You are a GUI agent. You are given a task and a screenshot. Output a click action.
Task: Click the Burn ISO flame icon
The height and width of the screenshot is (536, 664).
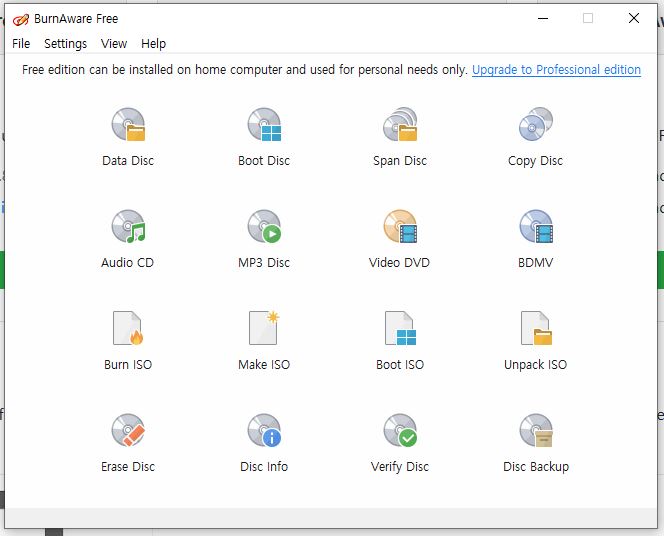[x=128, y=328]
